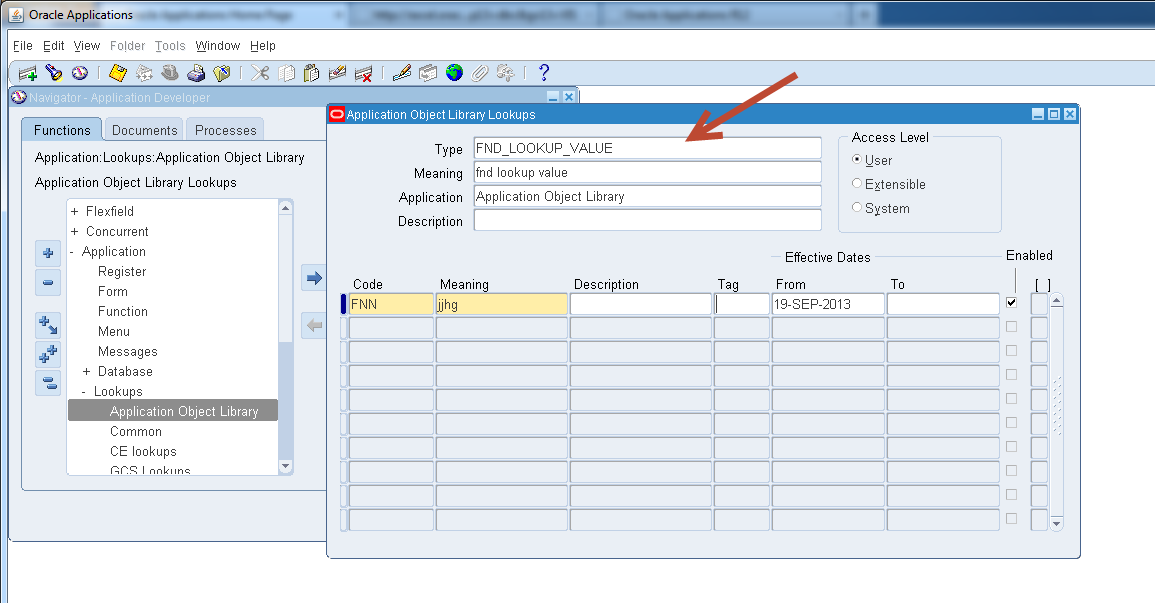Viewport: 1155px width, 603px height.
Task: Click the Translations globe icon
Action: click(x=454, y=73)
